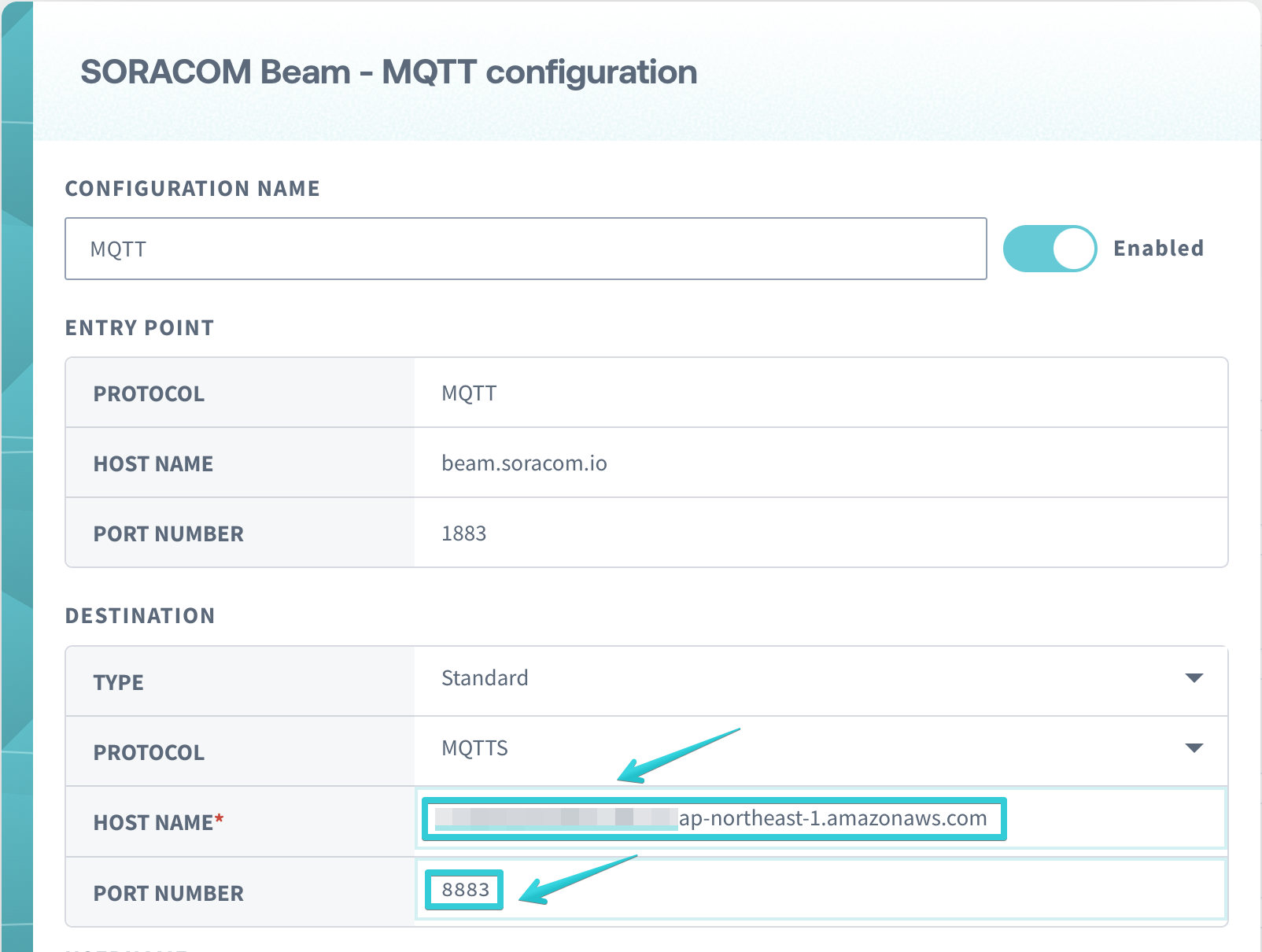Click the TYPE label in Destination
Screen dimensions: 1262x952
click(119, 682)
